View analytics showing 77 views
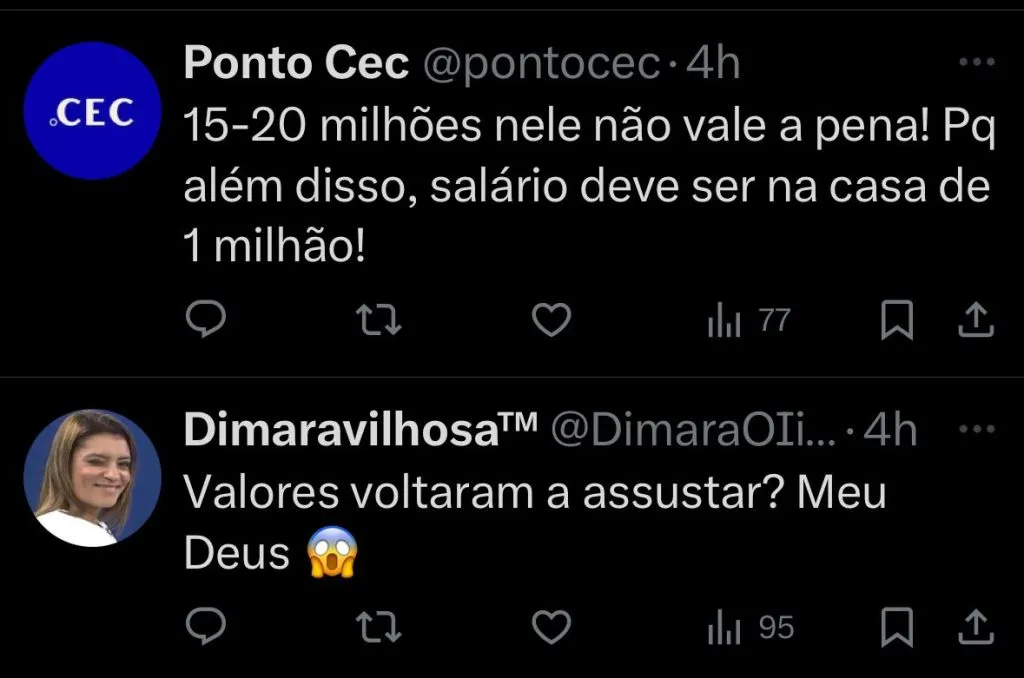Screen dimensions: 1024x678 [749, 321]
